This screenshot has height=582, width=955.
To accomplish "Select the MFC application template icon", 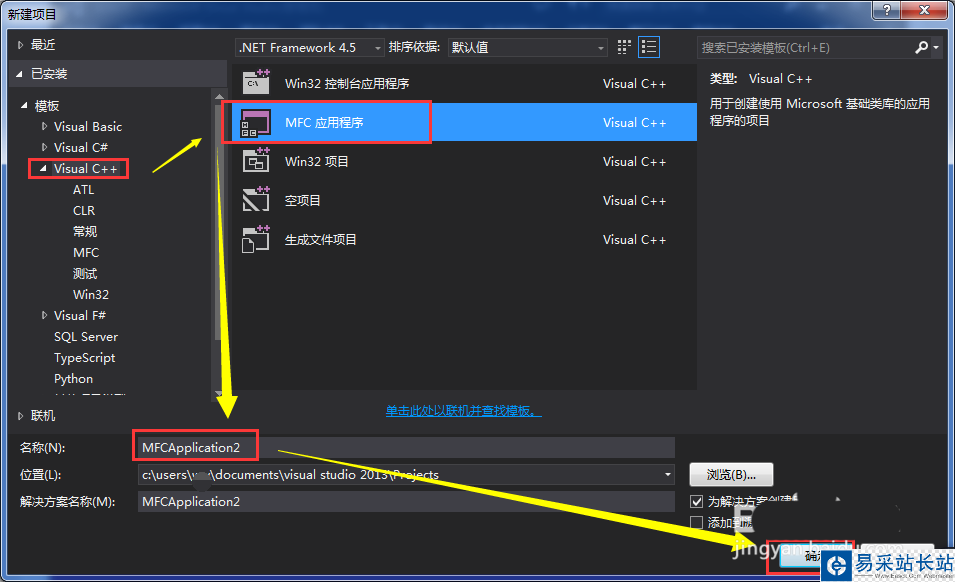I will coord(256,122).
